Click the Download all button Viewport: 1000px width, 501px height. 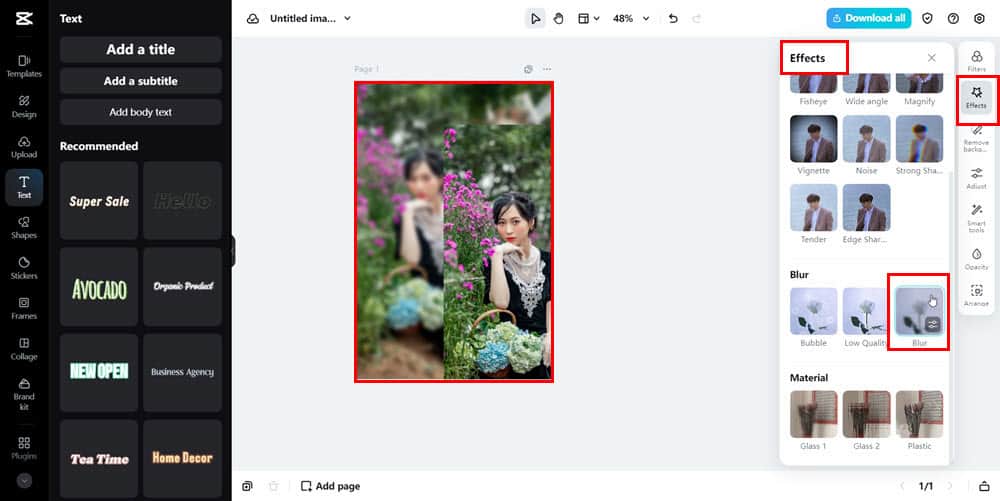(869, 18)
